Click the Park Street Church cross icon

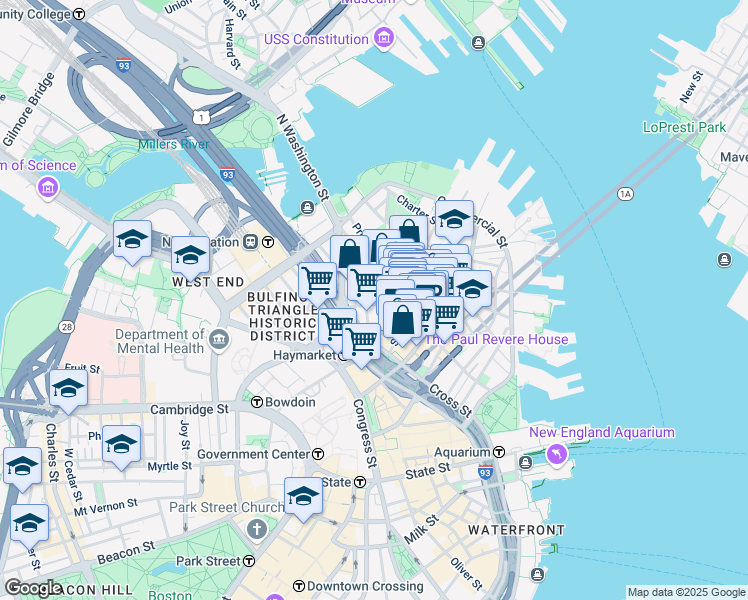(x=257, y=529)
